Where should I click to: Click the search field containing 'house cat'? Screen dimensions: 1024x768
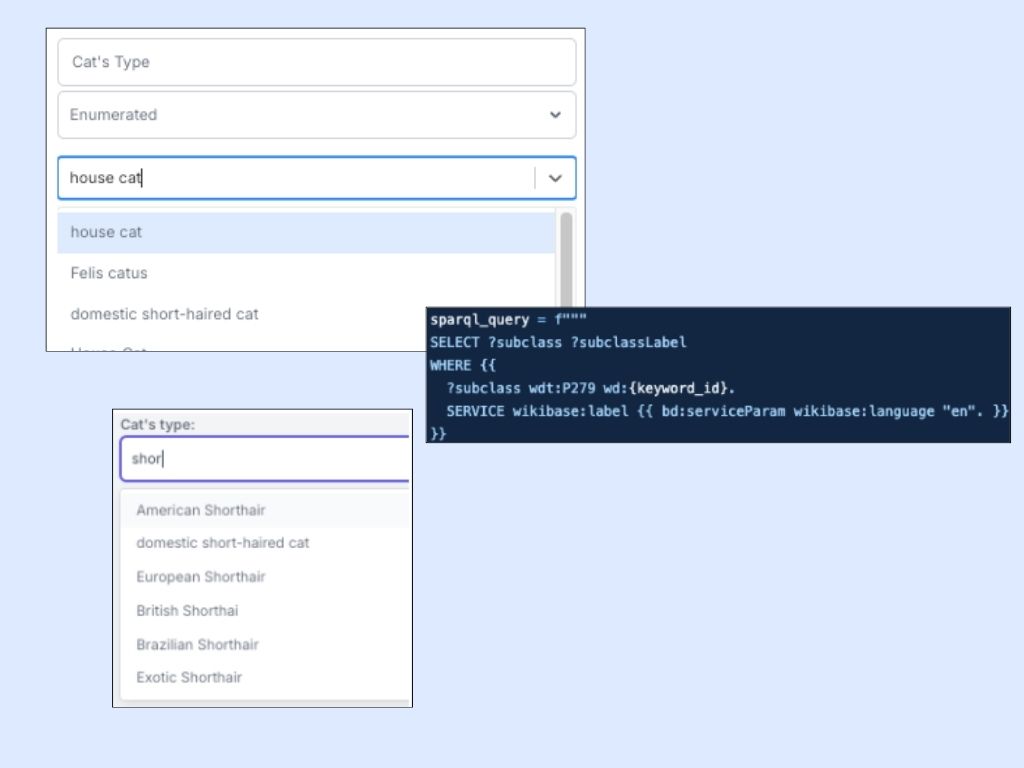coord(295,178)
